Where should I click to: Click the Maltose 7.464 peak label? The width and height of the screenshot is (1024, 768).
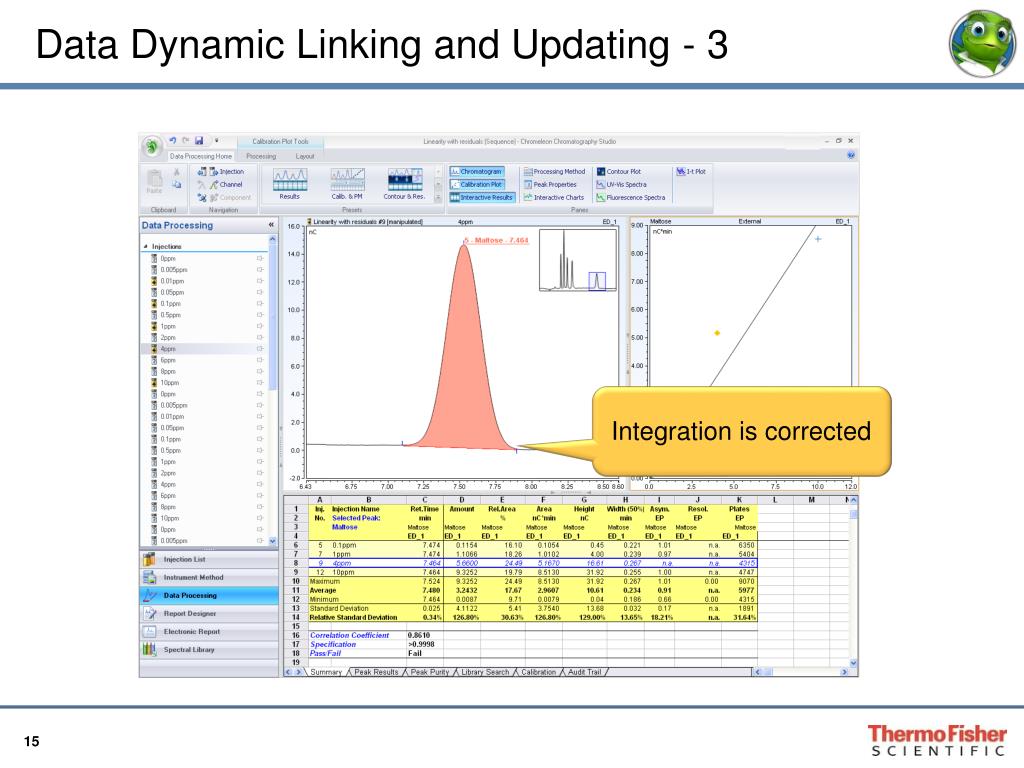(498, 240)
